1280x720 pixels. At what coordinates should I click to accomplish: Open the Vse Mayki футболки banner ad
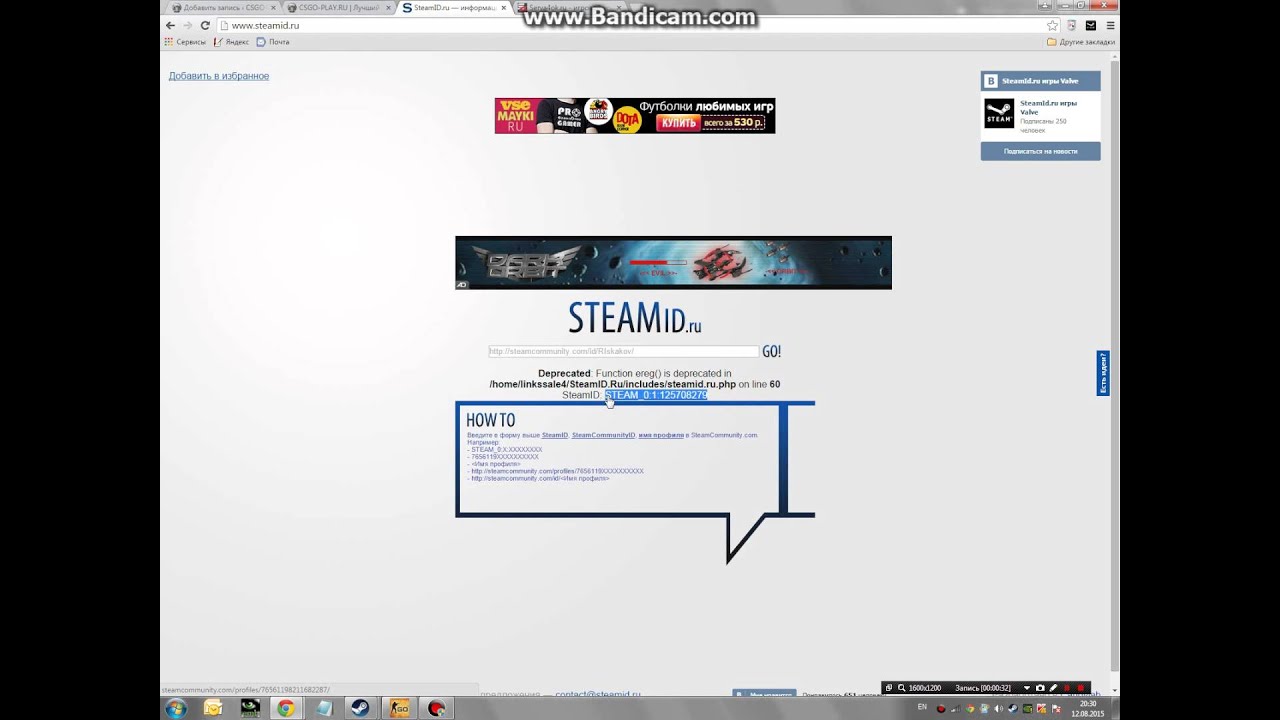point(635,116)
